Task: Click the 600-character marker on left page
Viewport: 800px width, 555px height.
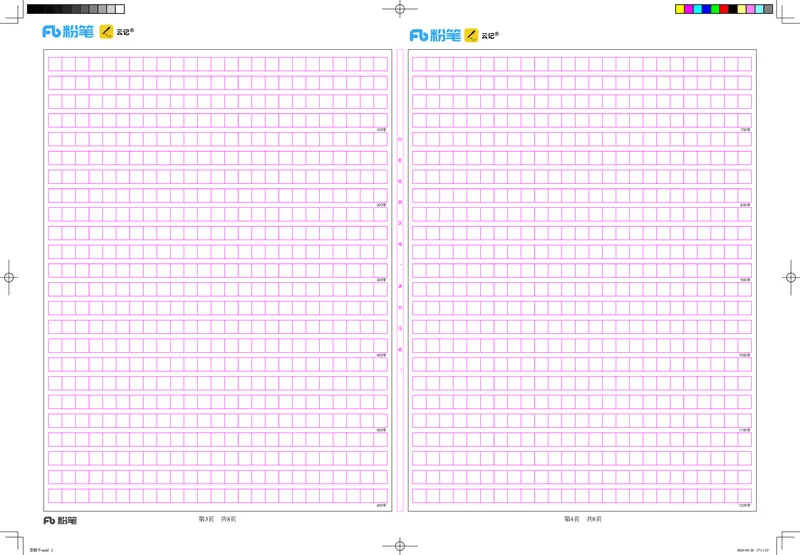Action: 381,505
